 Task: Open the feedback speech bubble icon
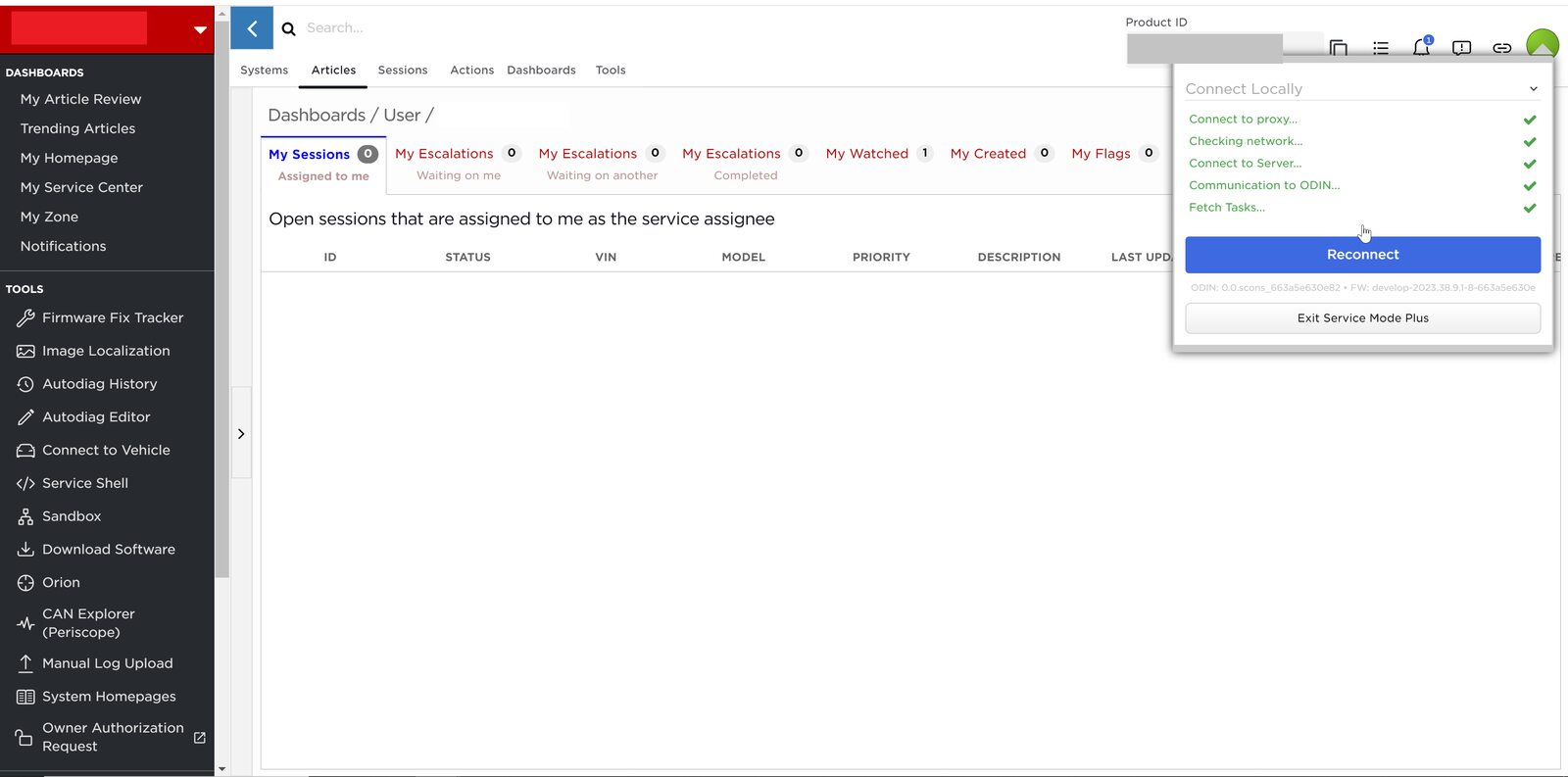(1461, 47)
